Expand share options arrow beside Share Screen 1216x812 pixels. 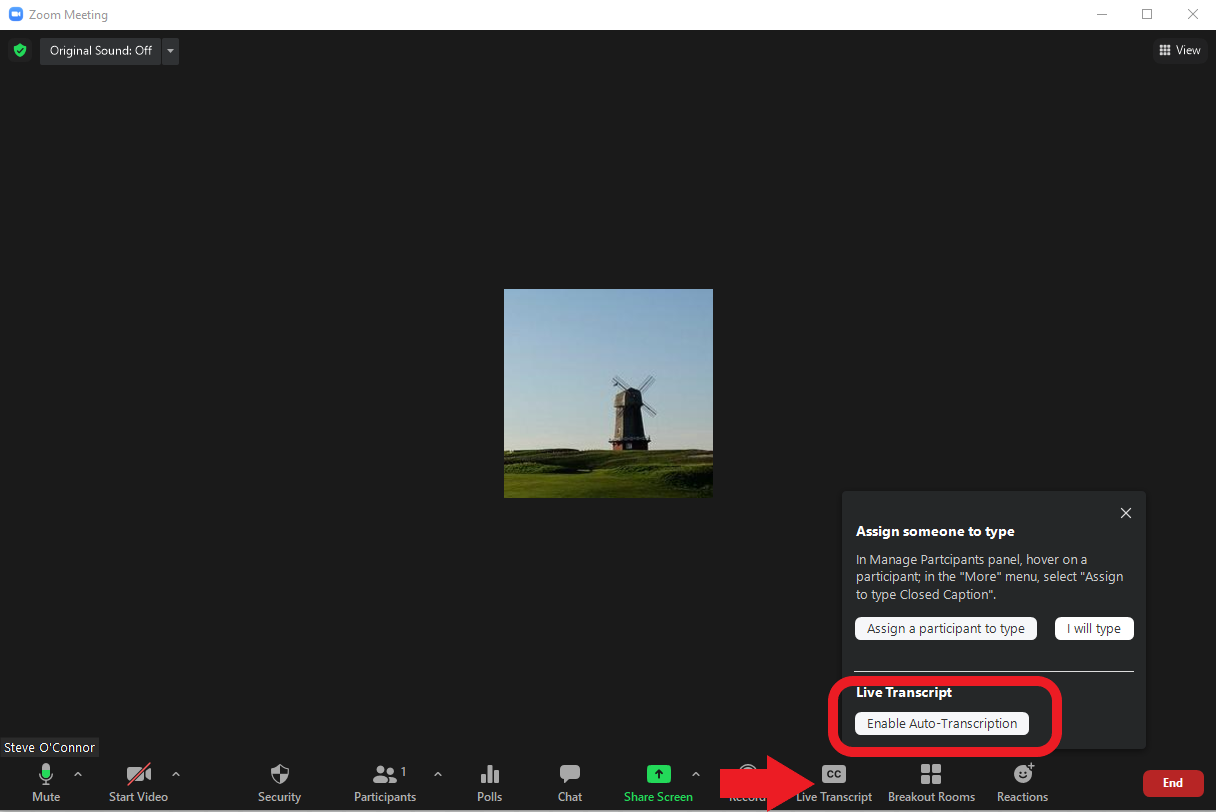coord(695,774)
